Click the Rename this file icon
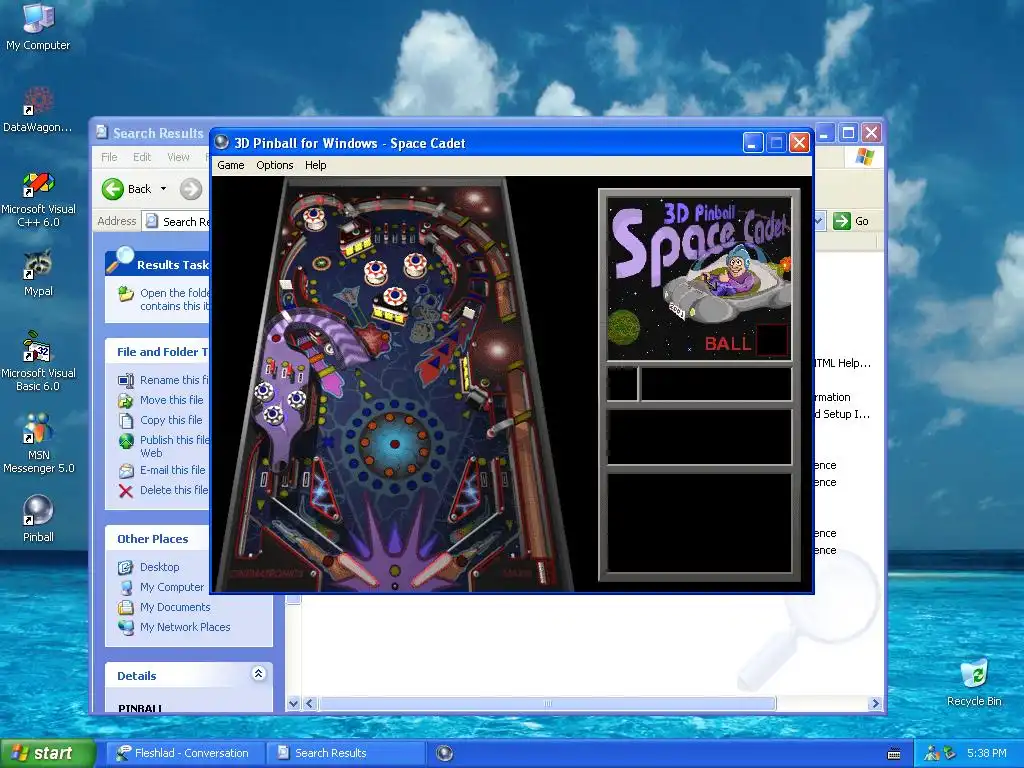This screenshot has width=1024, height=768. pos(126,380)
